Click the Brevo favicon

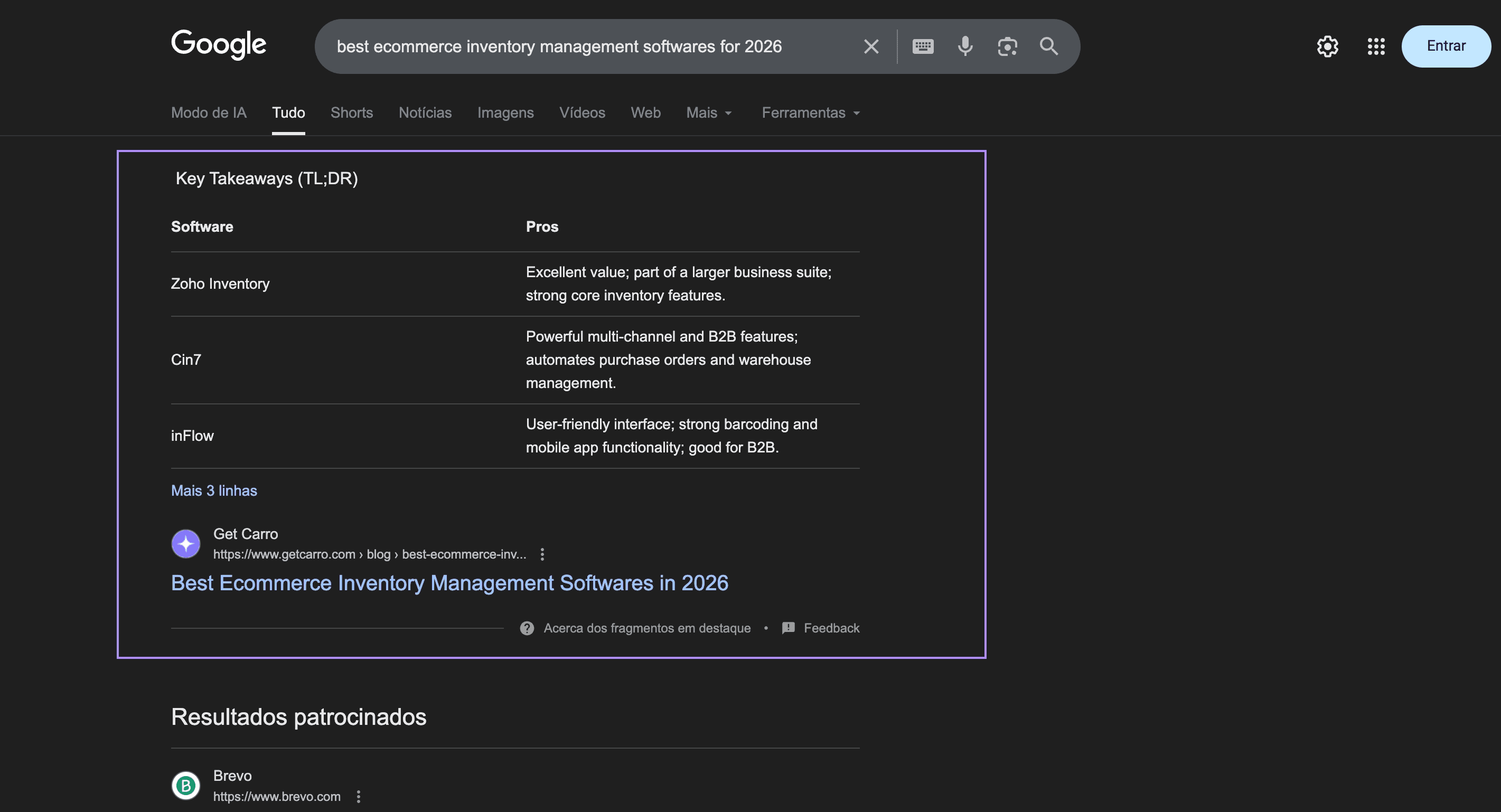click(x=186, y=785)
